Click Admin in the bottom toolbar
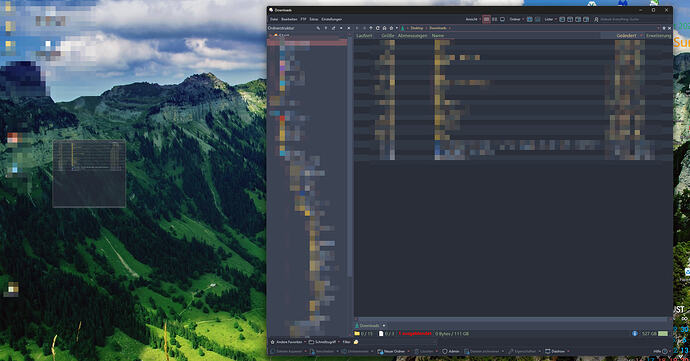 (451, 351)
